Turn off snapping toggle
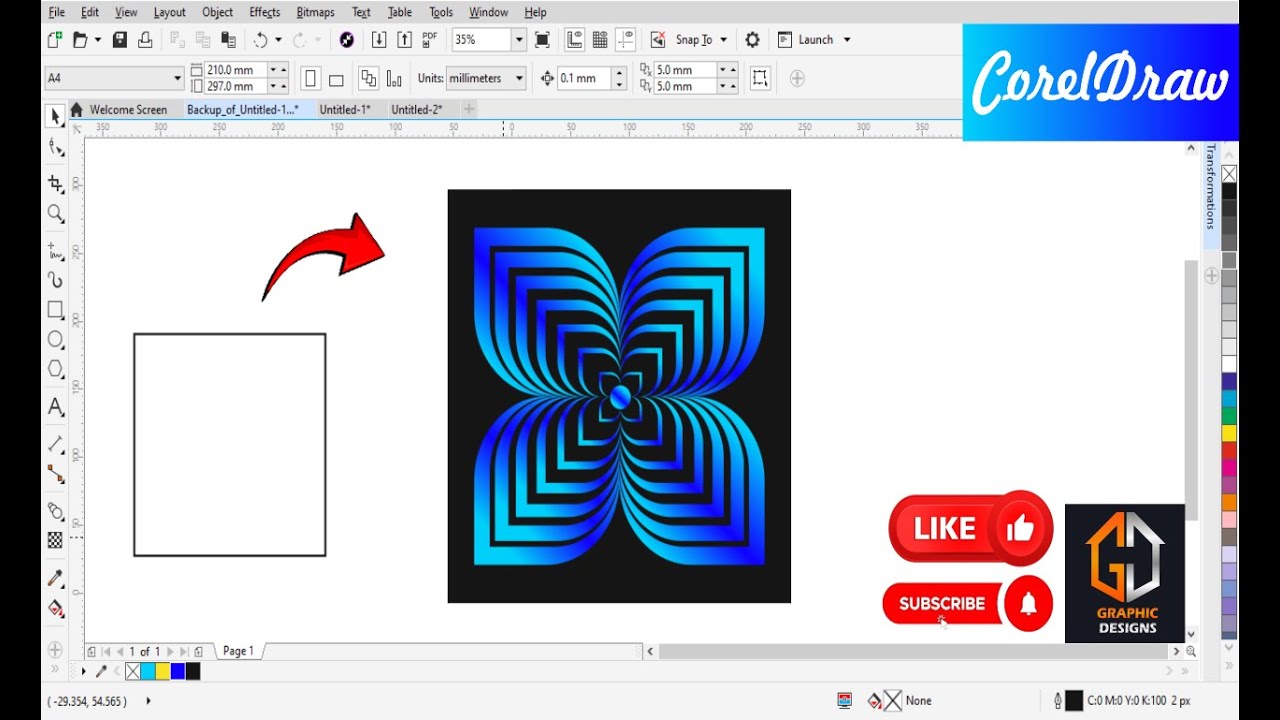Image resolution: width=1280 pixels, height=720 pixels. coord(657,40)
